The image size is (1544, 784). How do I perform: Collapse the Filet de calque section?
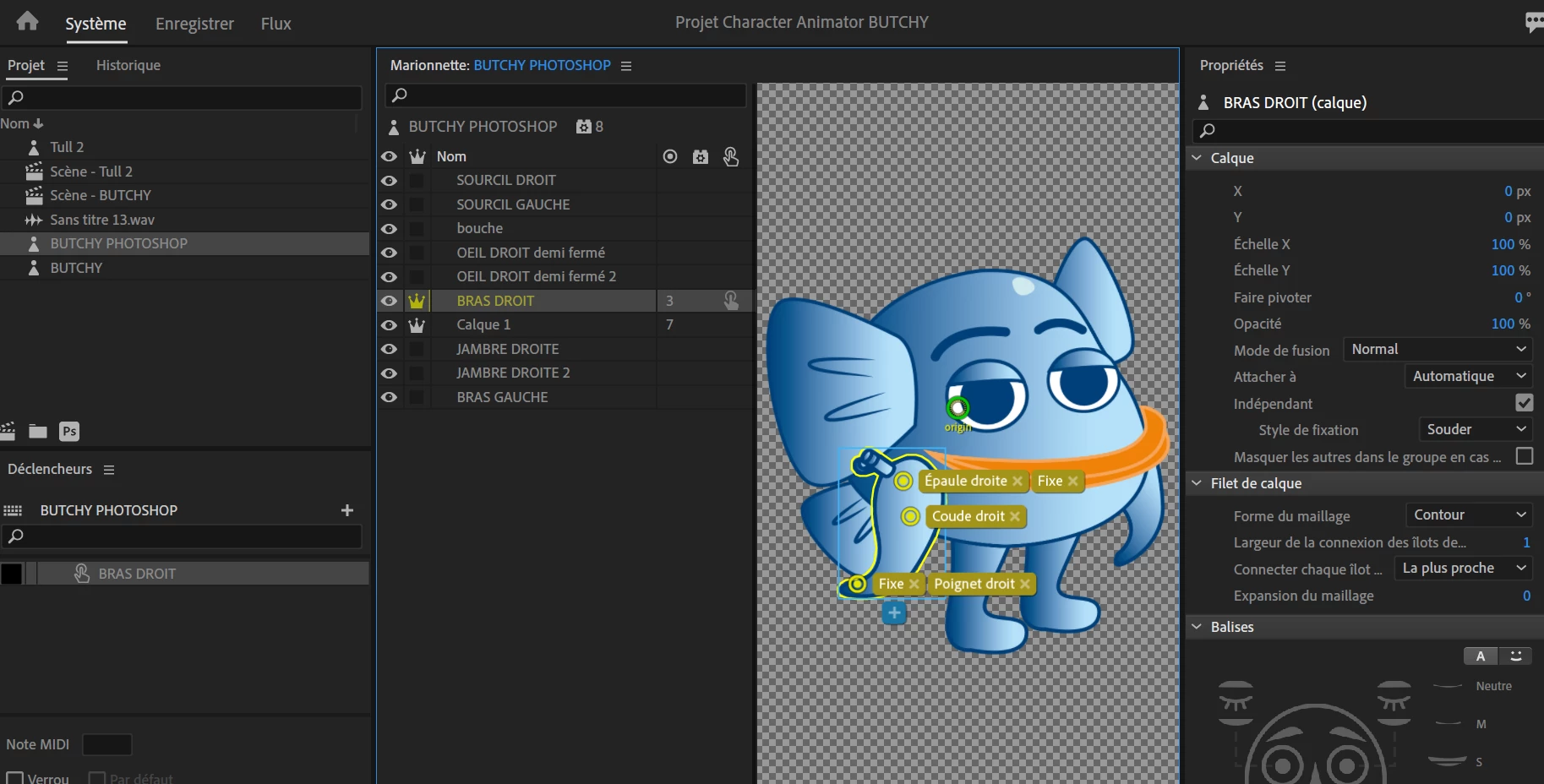tap(1197, 483)
